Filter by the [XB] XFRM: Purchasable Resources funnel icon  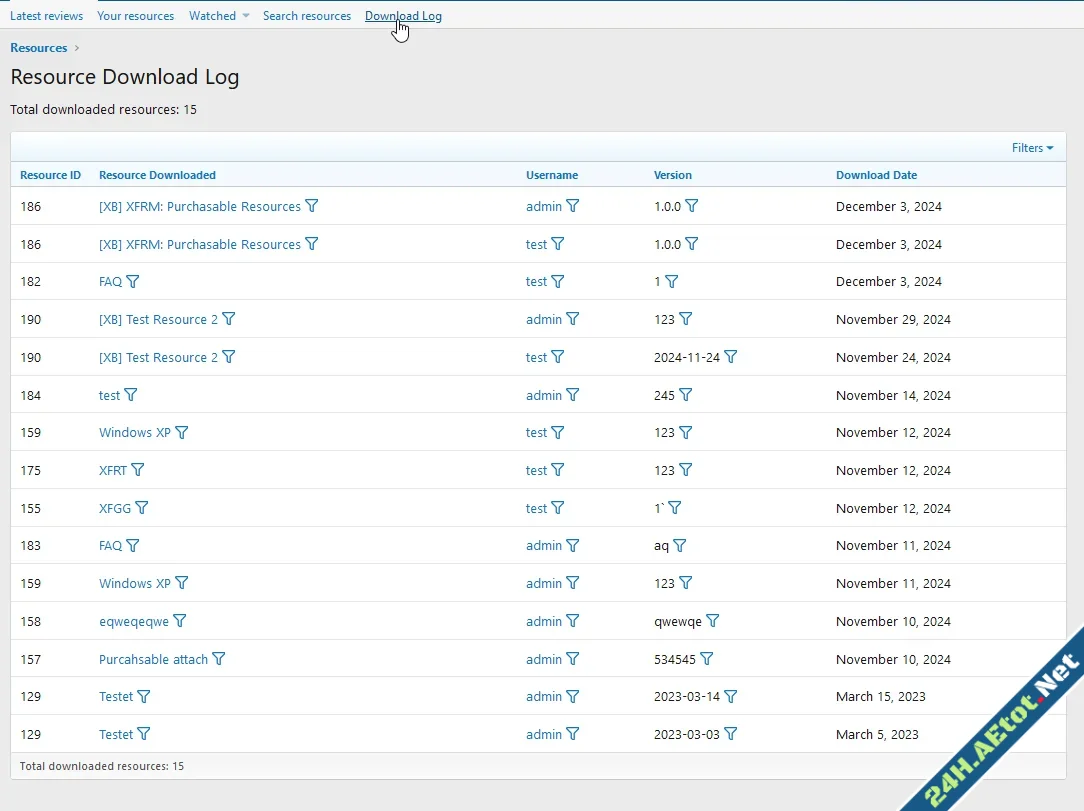[311, 206]
